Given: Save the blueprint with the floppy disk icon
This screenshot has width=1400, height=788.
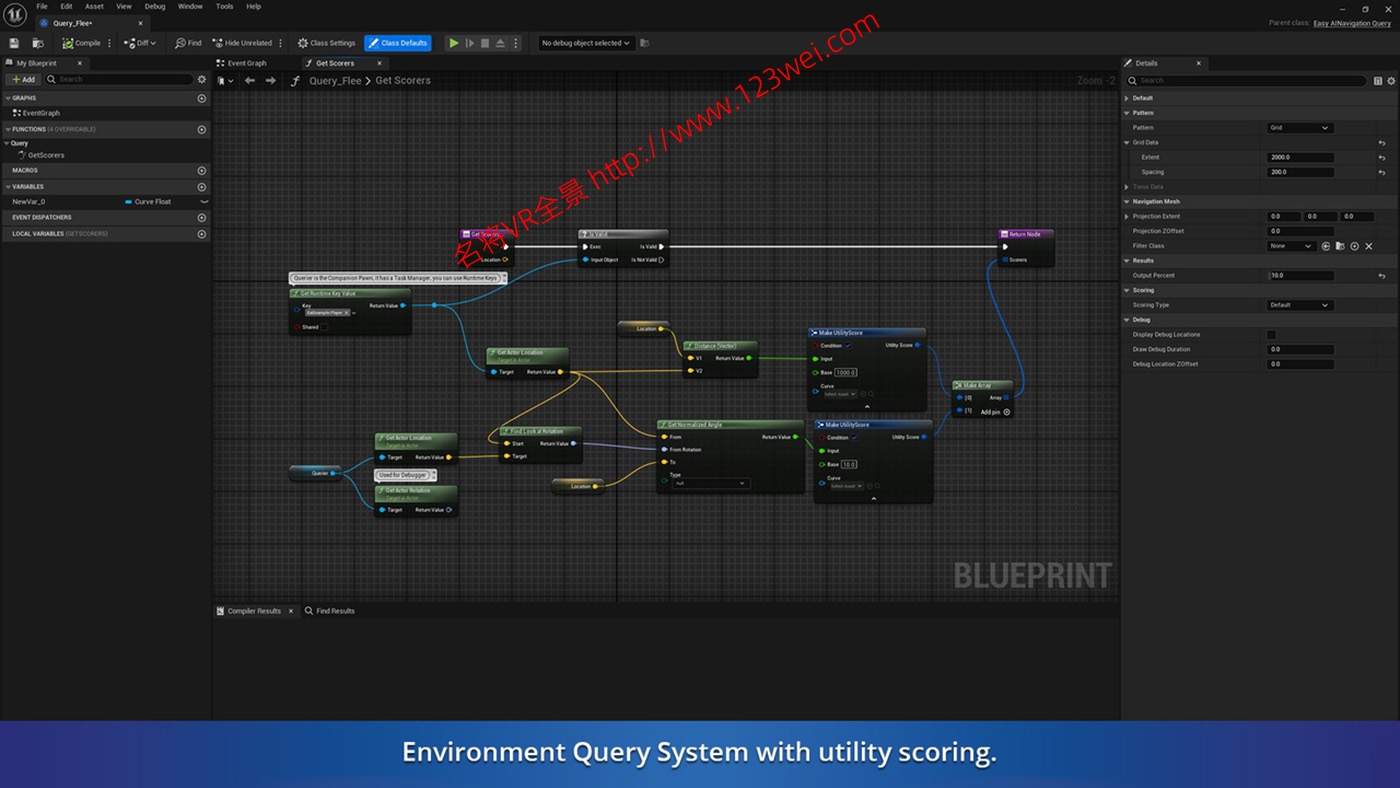Looking at the screenshot, I should [14, 43].
